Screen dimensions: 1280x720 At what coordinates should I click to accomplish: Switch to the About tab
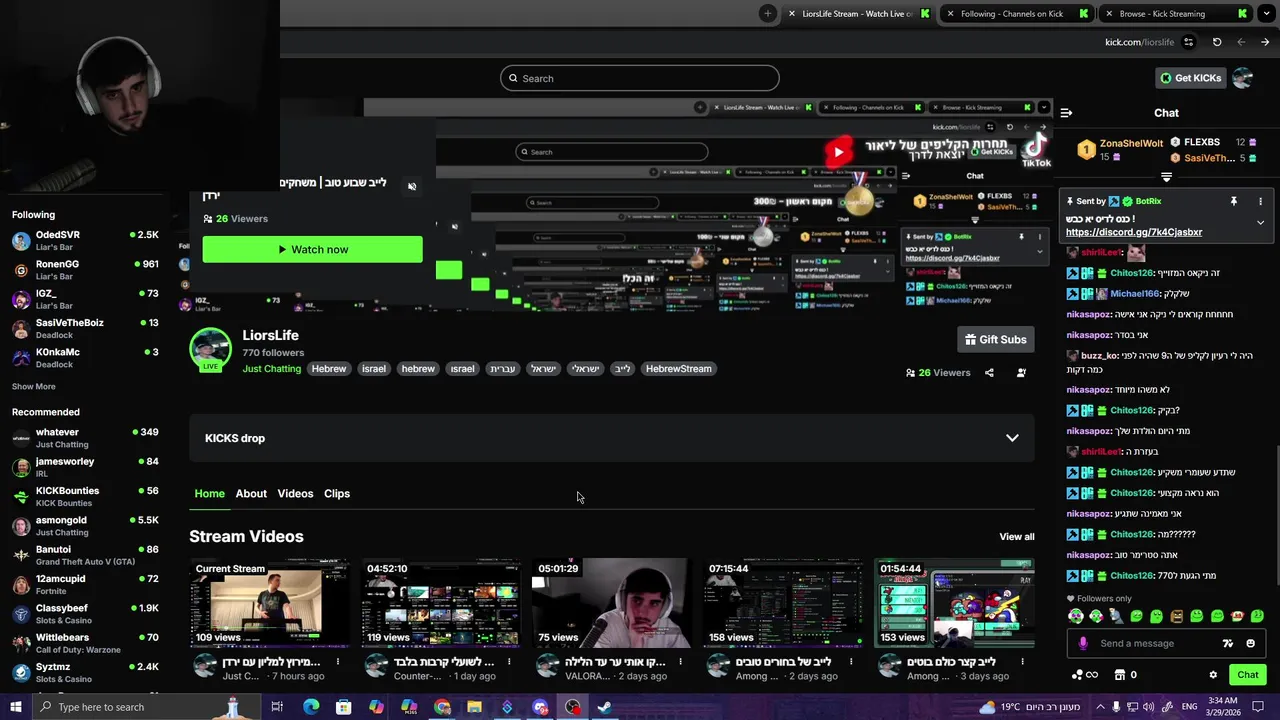coord(251,494)
